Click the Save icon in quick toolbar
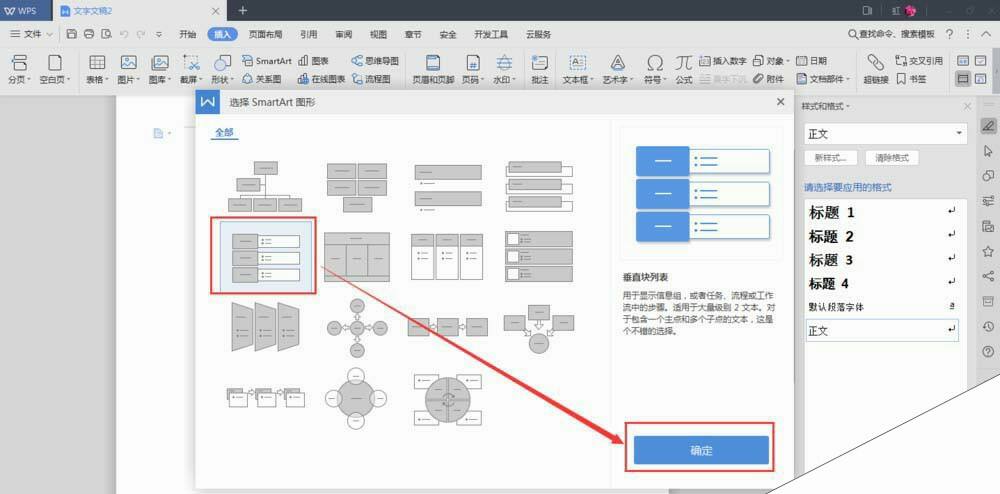 tap(71, 34)
